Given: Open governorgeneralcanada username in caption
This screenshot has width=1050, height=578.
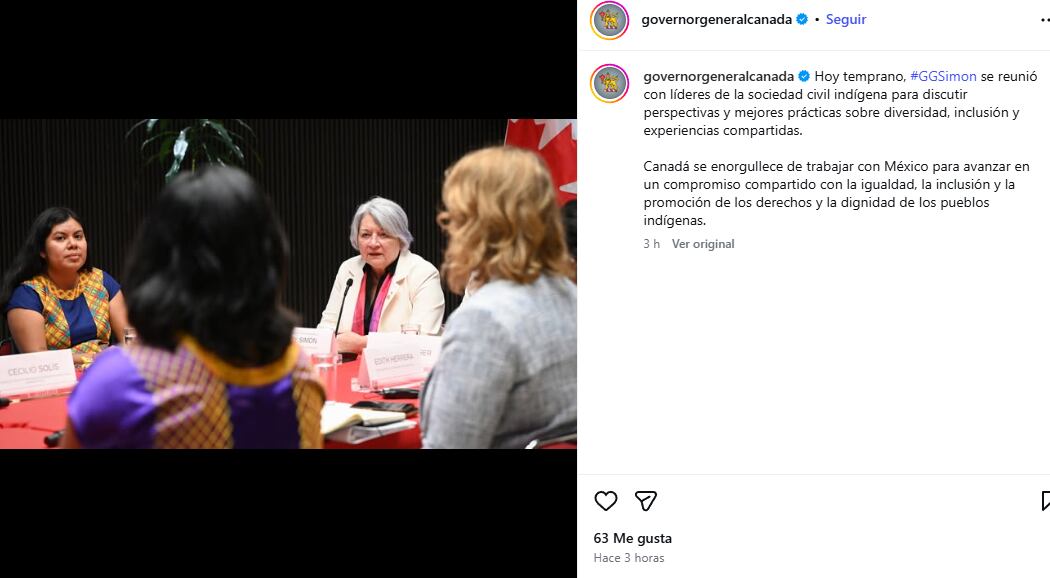Looking at the screenshot, I should tap(719, 76).
